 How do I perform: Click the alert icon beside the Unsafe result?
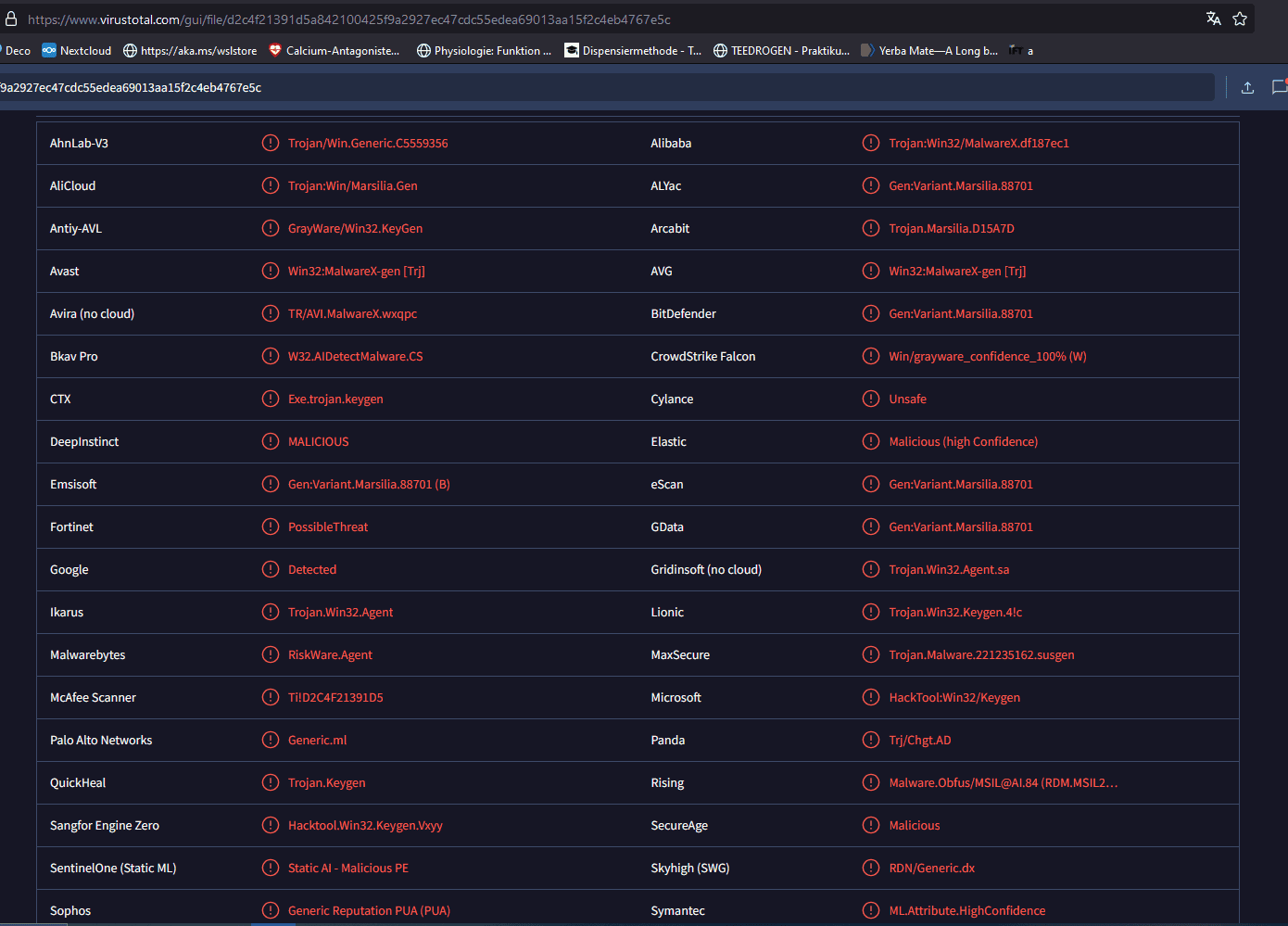click(x=871, y=399)
